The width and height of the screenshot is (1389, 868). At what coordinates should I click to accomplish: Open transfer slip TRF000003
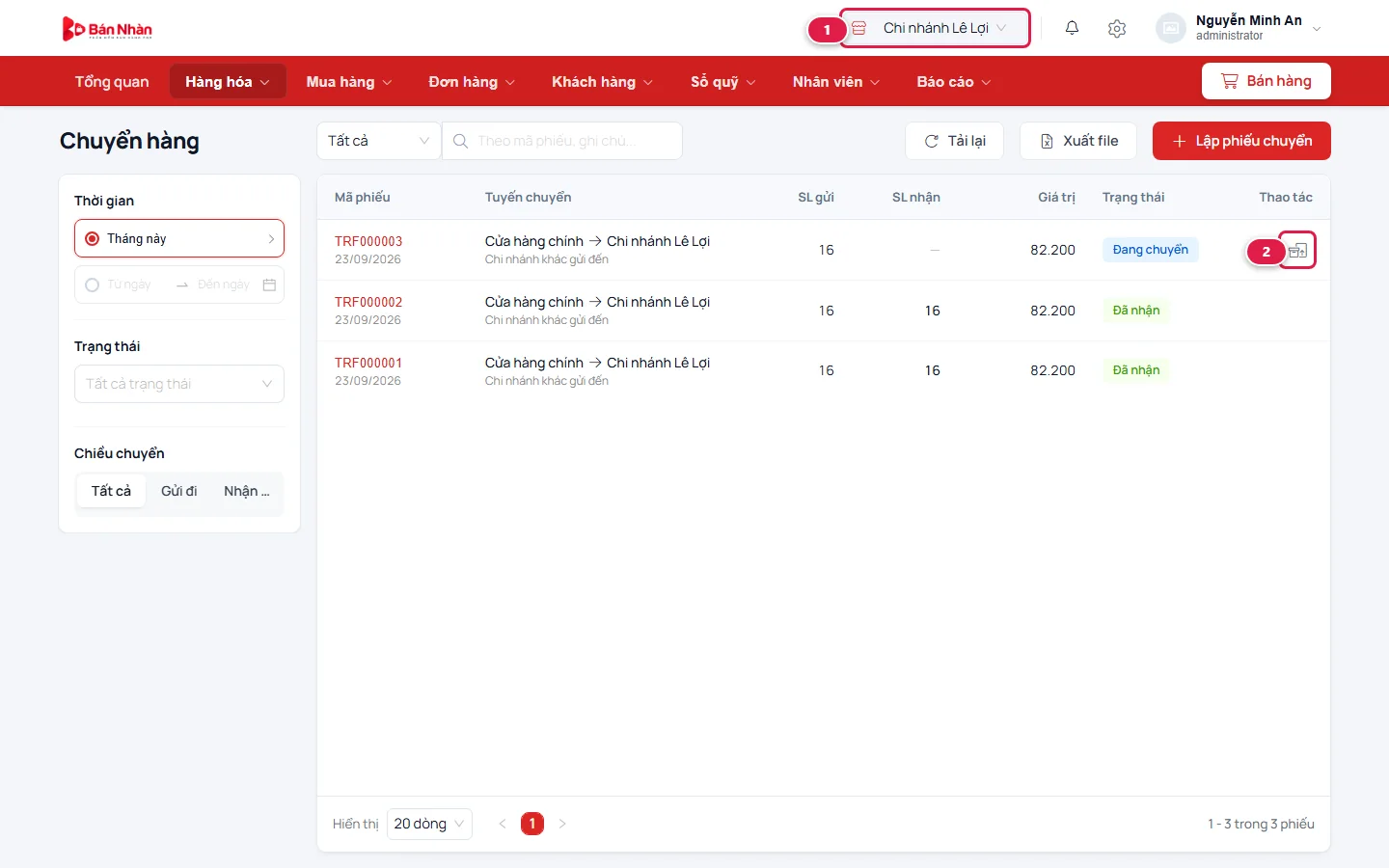click(x=368, y=241)
